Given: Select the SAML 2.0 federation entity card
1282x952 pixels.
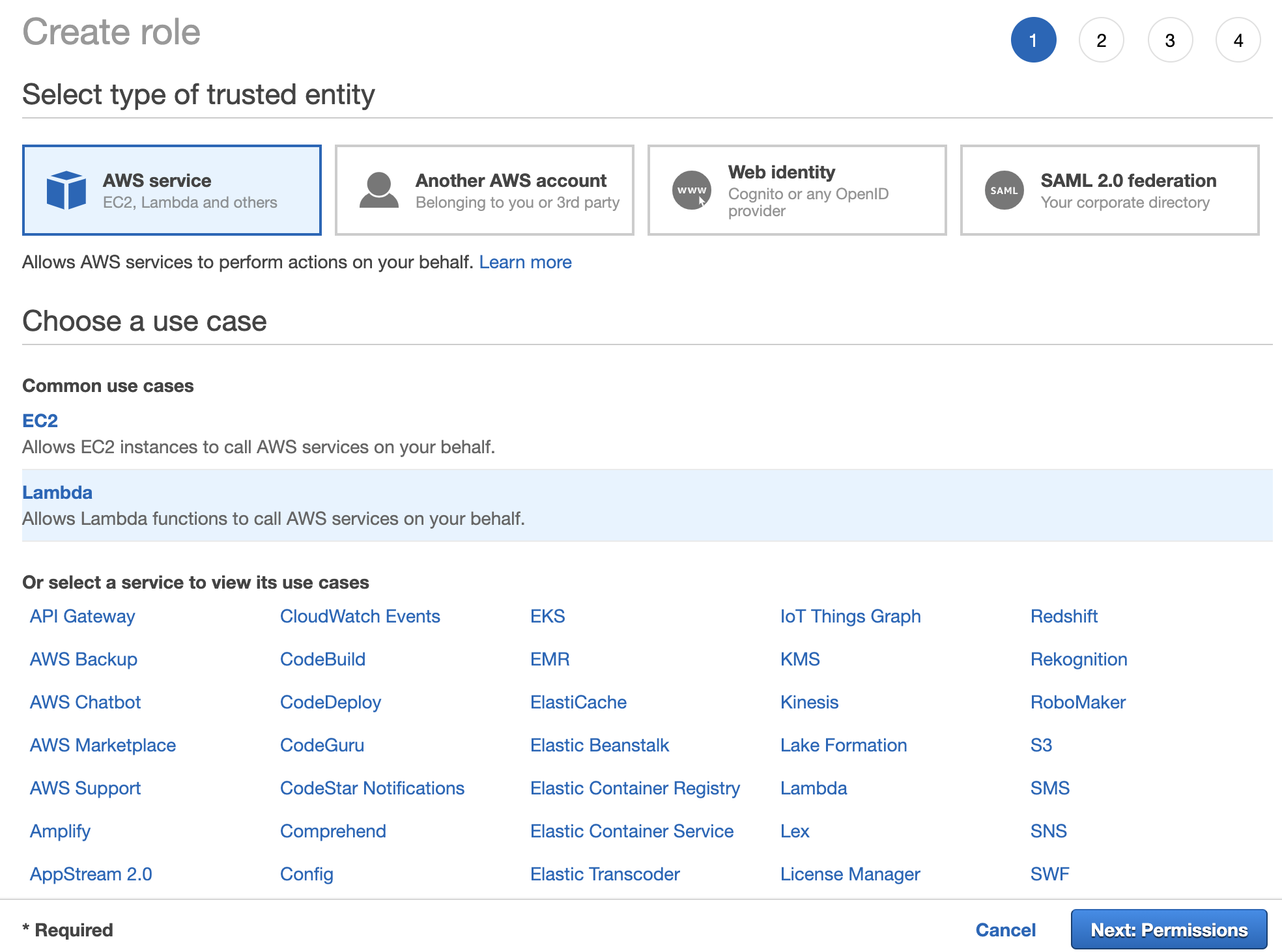Looking at the screenshot, I should [1109, 190].
